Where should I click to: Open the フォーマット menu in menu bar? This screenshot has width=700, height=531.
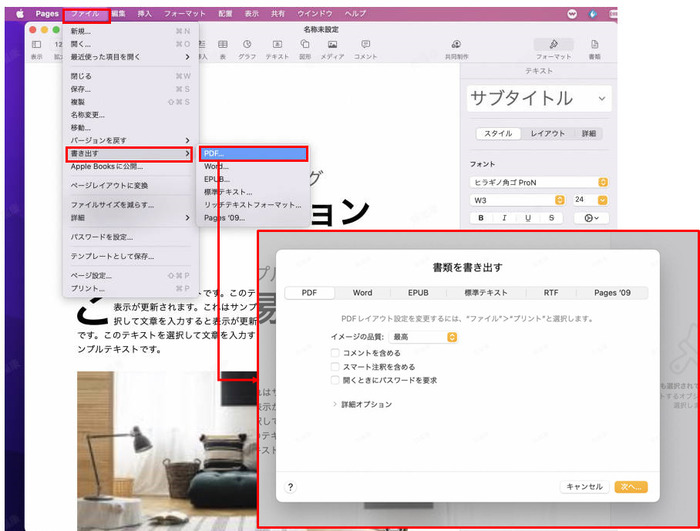(x=184, y=14)
